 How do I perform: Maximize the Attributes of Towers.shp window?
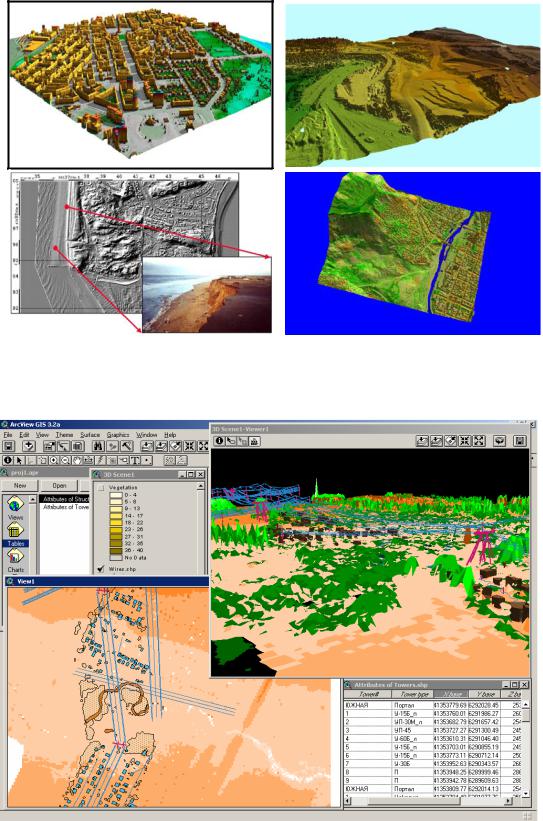click(x=514, y=684)
